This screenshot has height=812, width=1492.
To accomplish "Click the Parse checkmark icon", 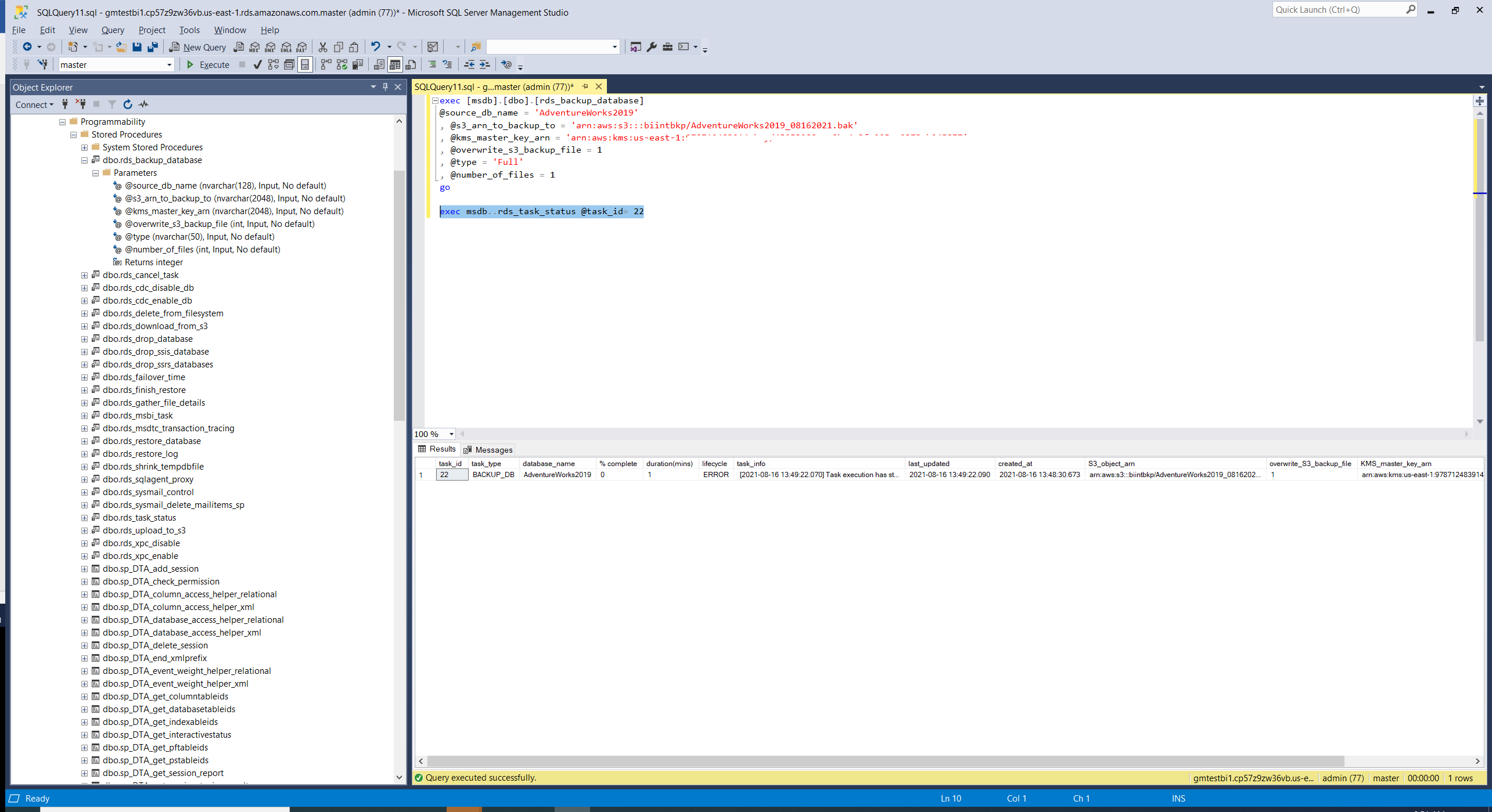I will point(257,64).
